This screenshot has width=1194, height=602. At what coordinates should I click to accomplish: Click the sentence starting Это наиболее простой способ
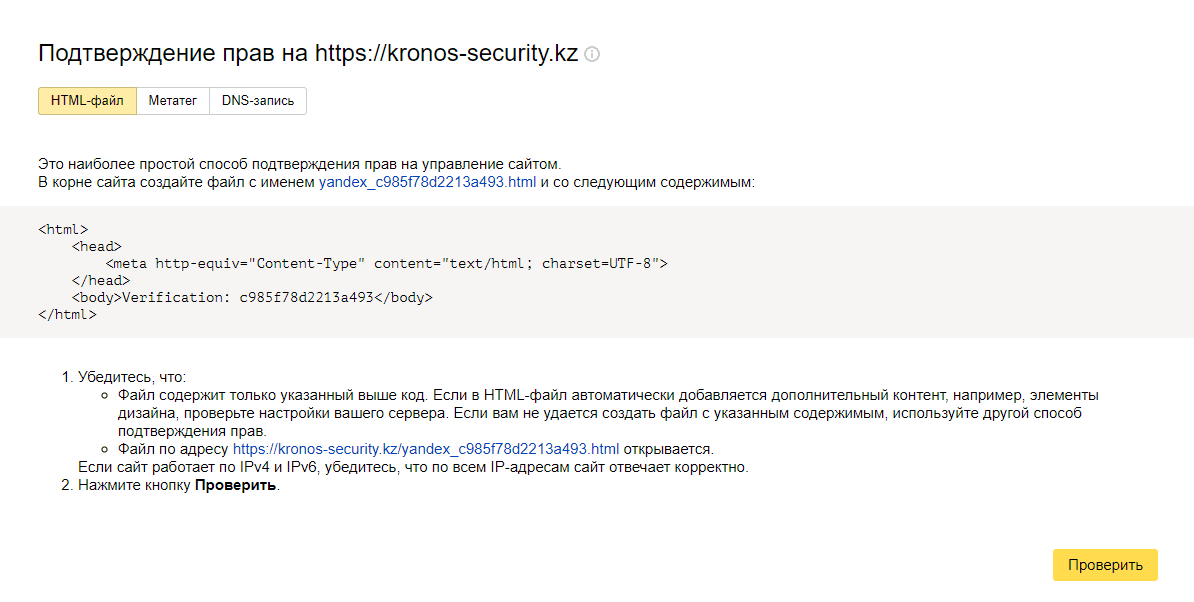[299, 163]
